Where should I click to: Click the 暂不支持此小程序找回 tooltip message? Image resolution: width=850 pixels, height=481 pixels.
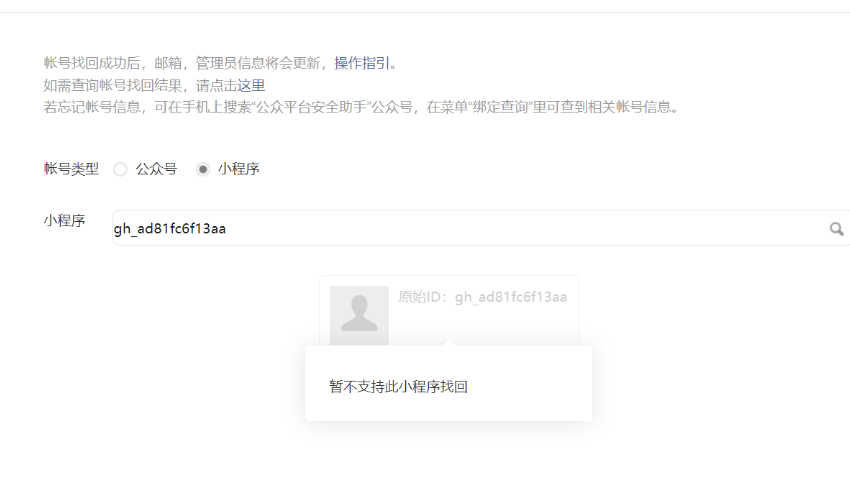click(x=398, y=387)
